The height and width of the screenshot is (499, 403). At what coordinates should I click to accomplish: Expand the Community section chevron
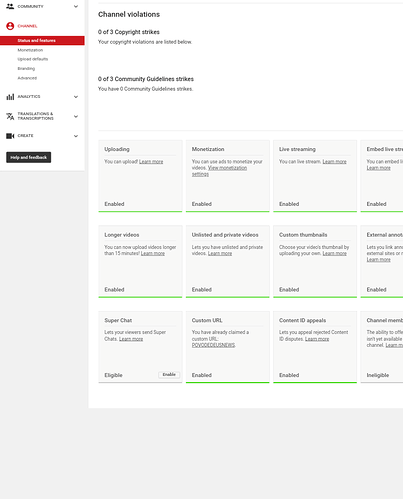click(x=76, y=6)
